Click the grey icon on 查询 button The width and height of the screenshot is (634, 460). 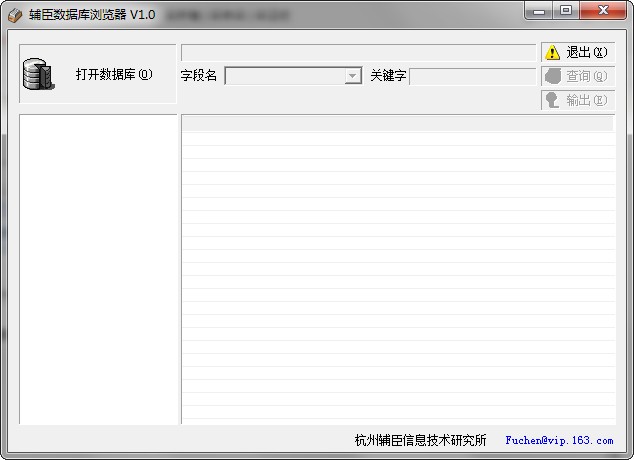(553, 76)
